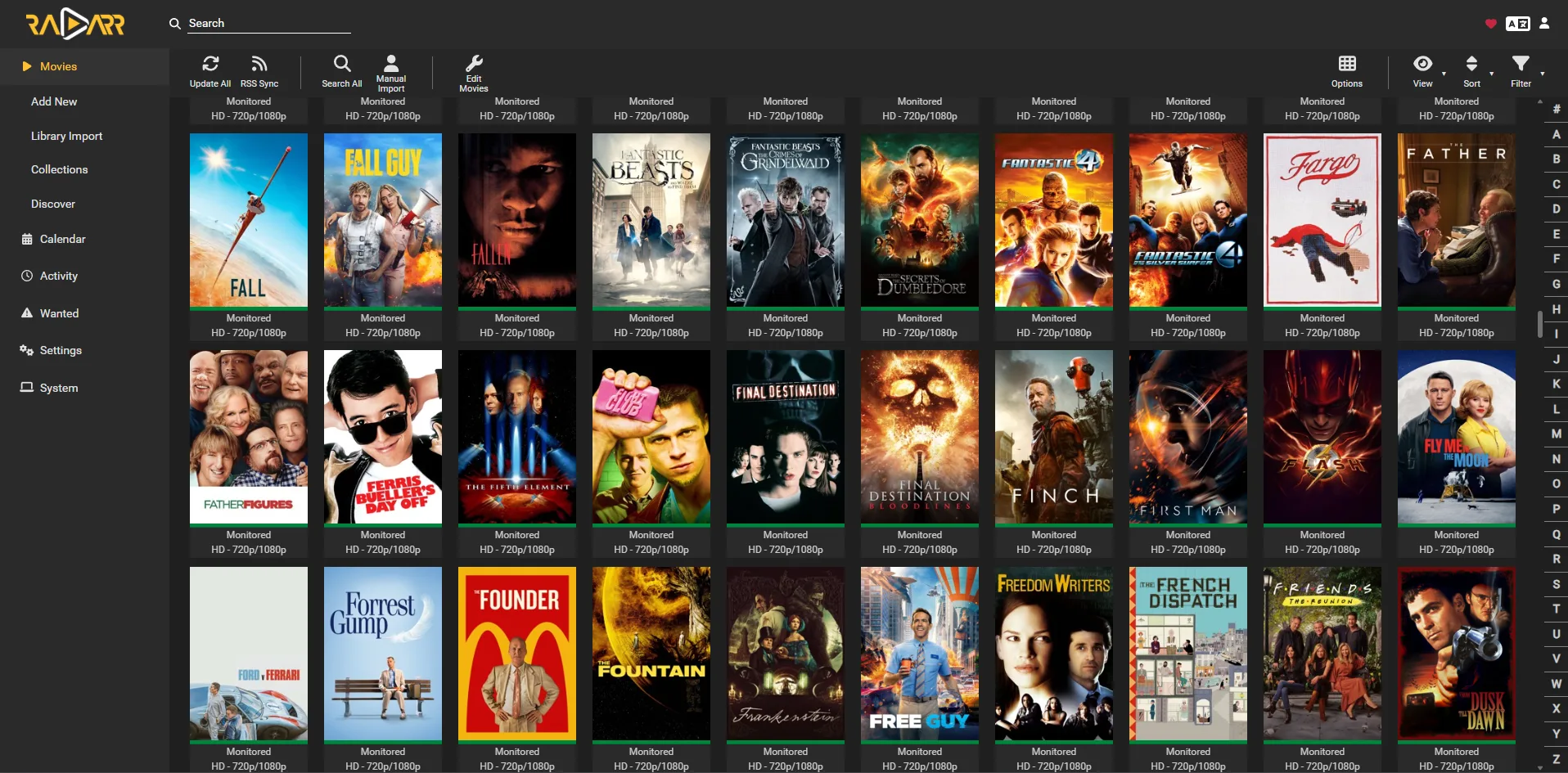Open Final Destination Bloodlines poster
This screenshot has width=1568, height=773.
tap(920, 437)
